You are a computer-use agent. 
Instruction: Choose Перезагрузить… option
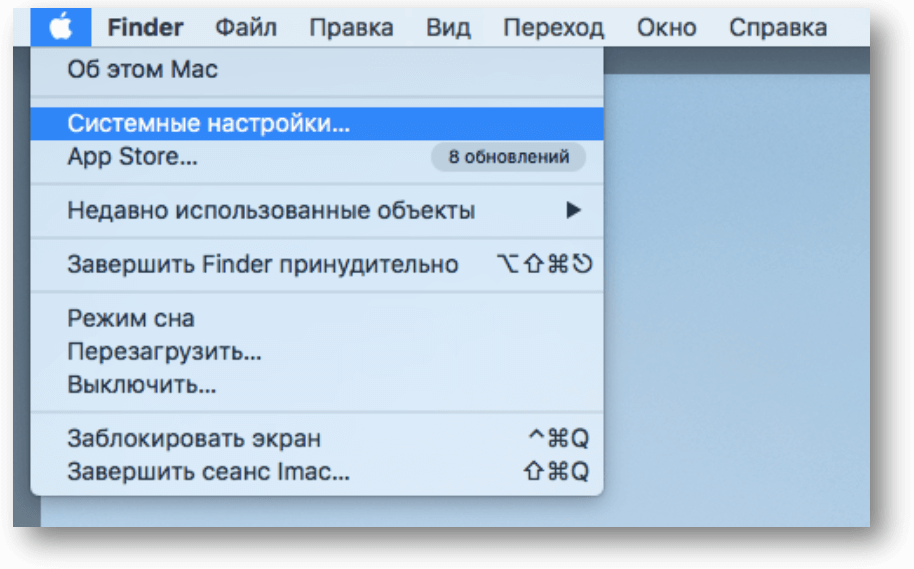(317, 352)
